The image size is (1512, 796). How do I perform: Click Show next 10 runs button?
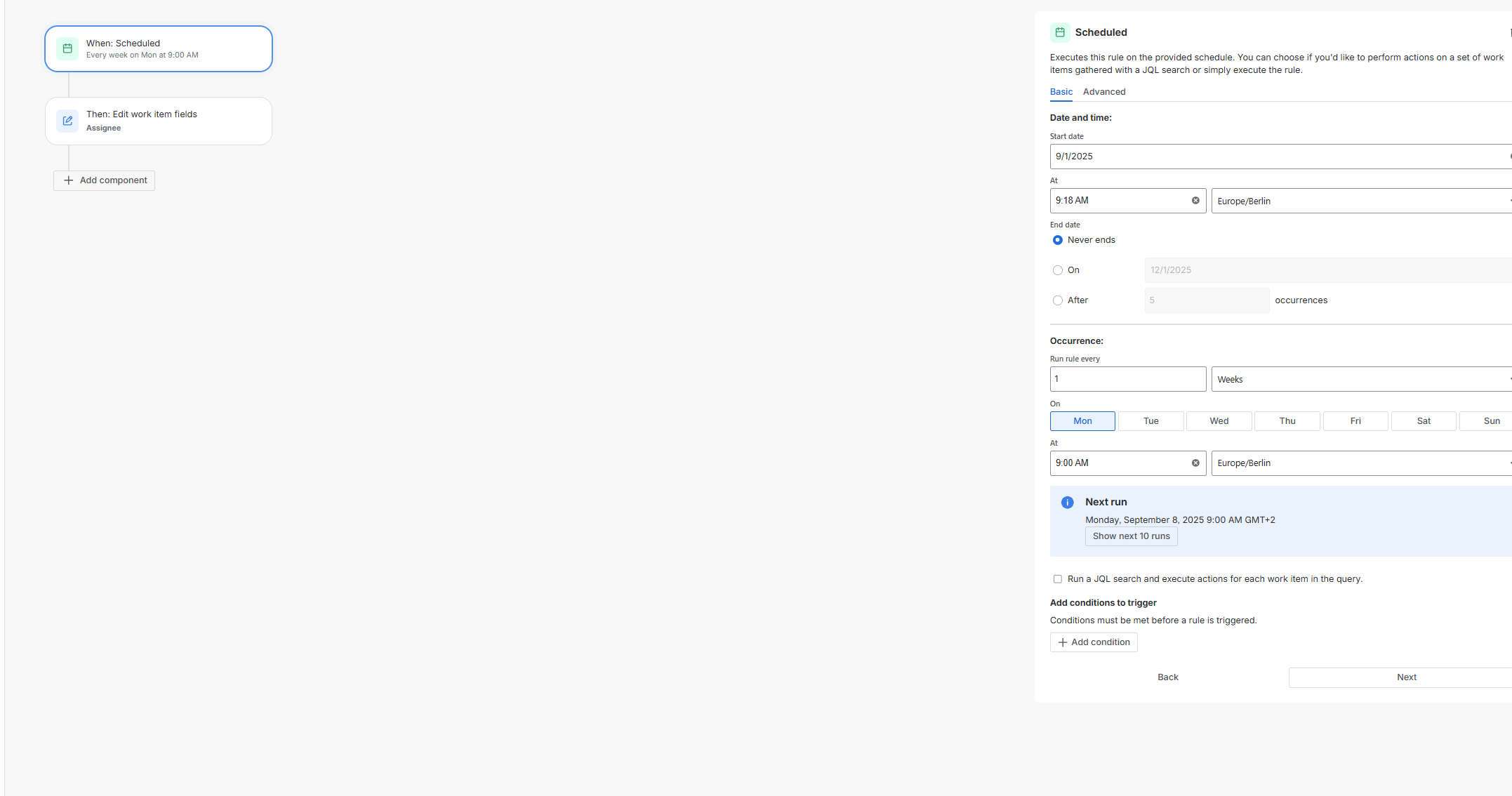1131,536
